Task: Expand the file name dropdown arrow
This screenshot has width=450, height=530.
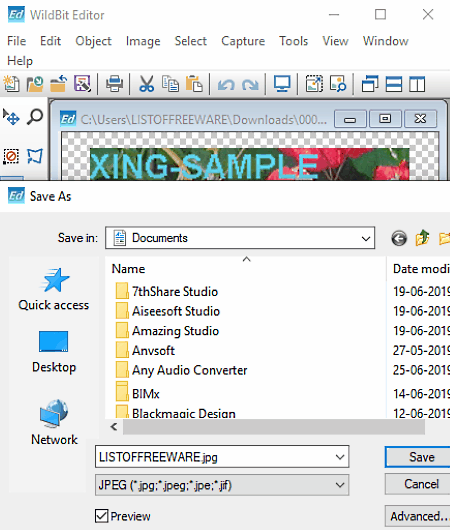Action: [x=340, y=457]
